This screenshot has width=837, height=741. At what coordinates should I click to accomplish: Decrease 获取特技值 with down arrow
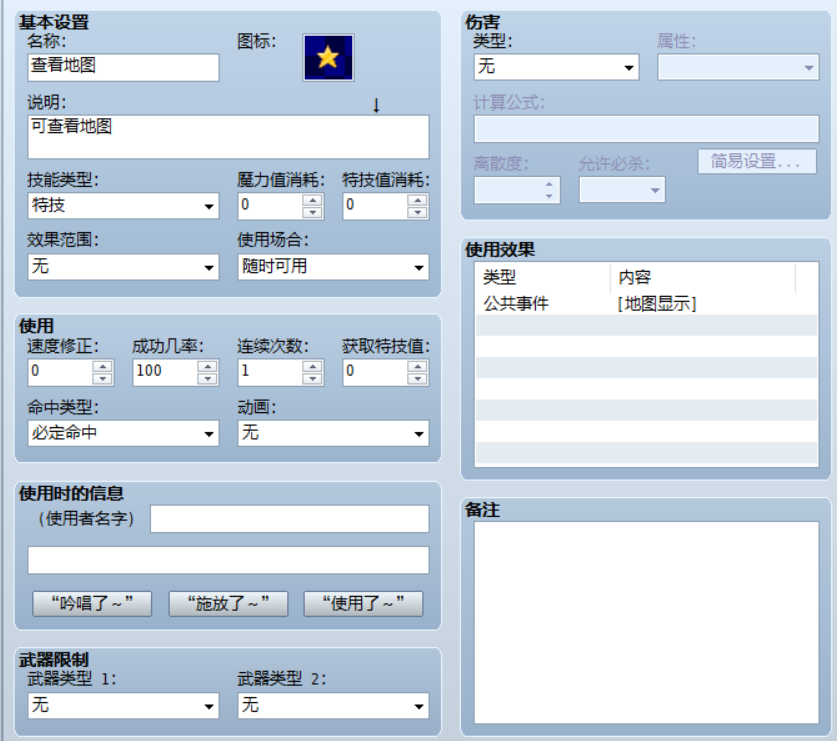[x=417, y=379]
